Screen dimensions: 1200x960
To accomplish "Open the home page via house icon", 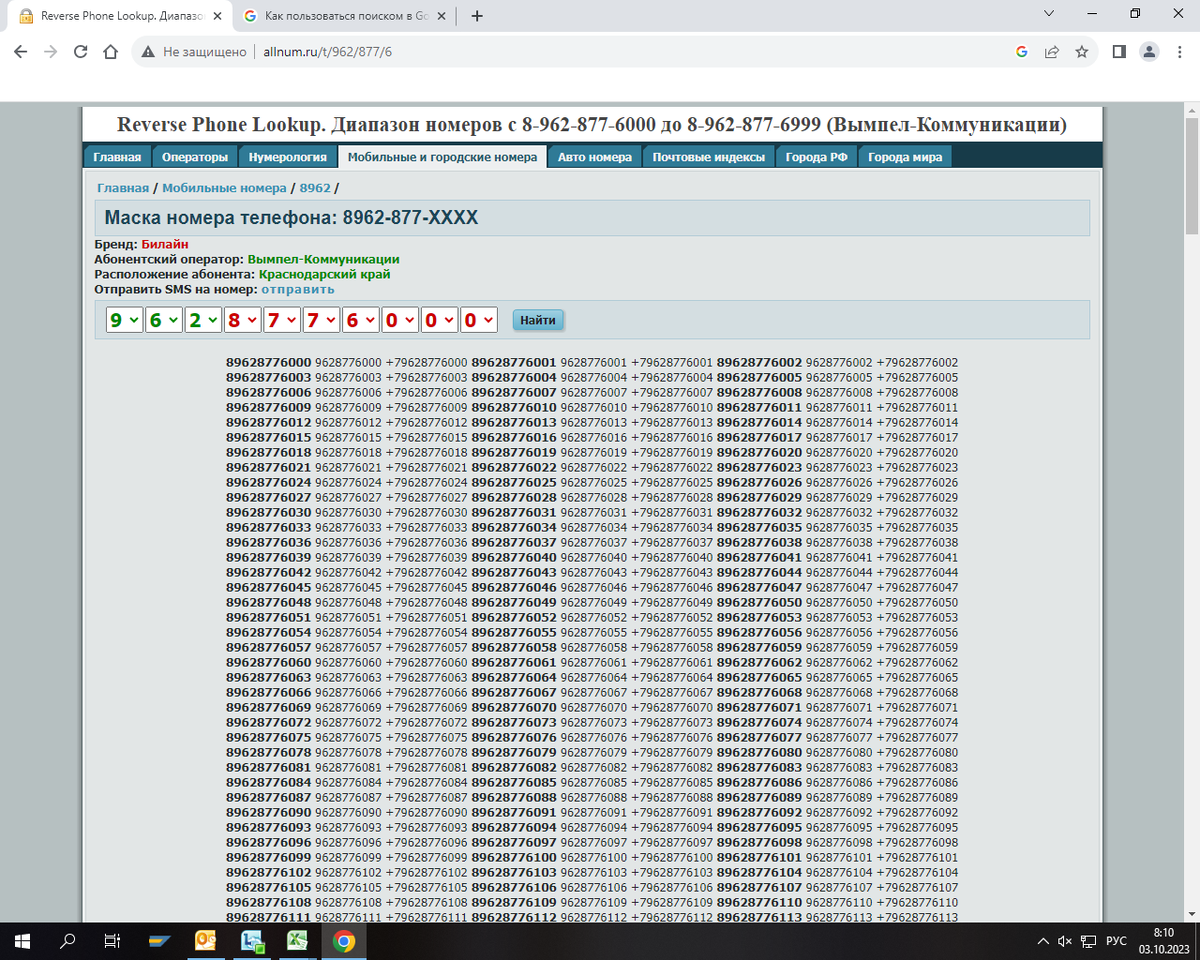I will tap(111, 51).
